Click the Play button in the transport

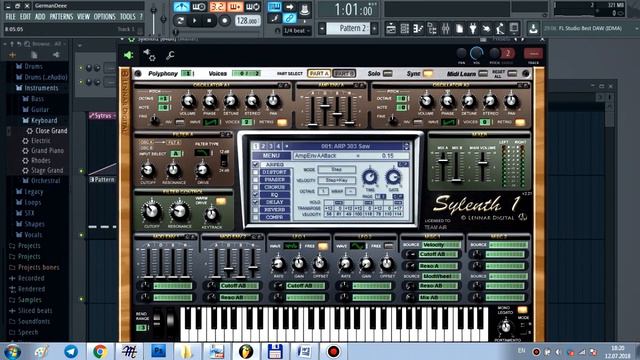click(x=195, y=20)
